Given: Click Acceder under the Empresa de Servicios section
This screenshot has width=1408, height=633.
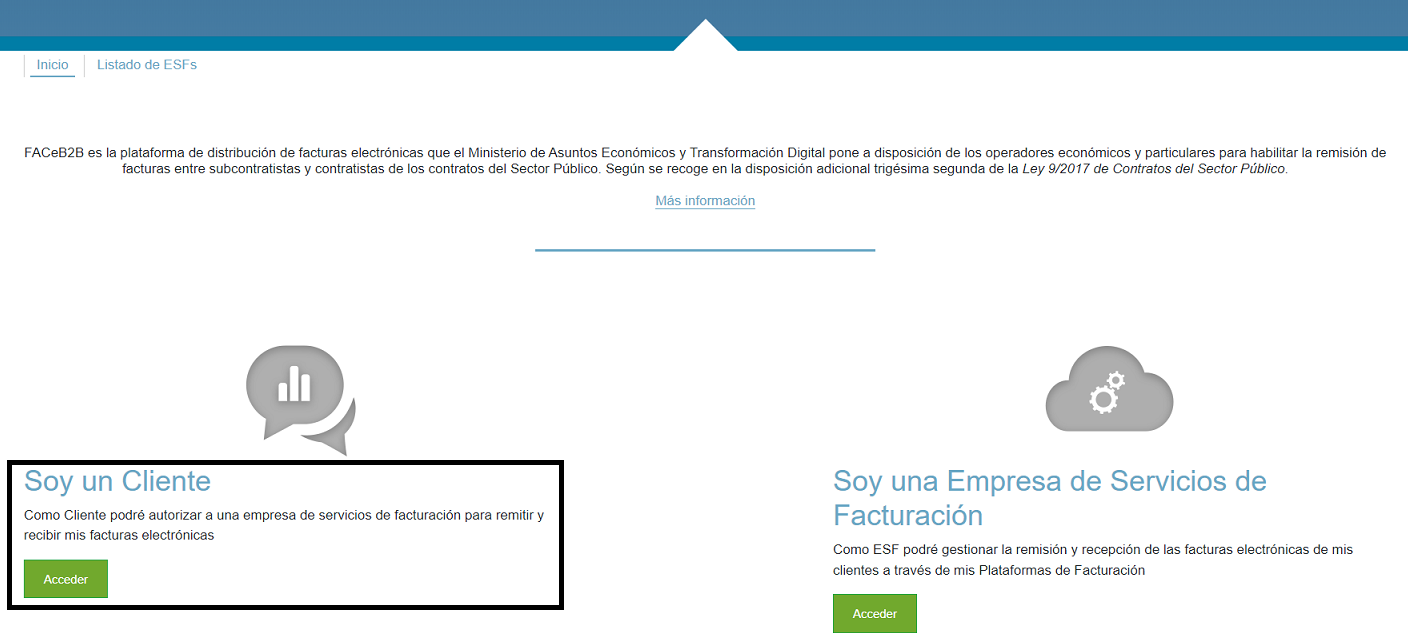Looking at the screenshot, I should pos(874,613).
